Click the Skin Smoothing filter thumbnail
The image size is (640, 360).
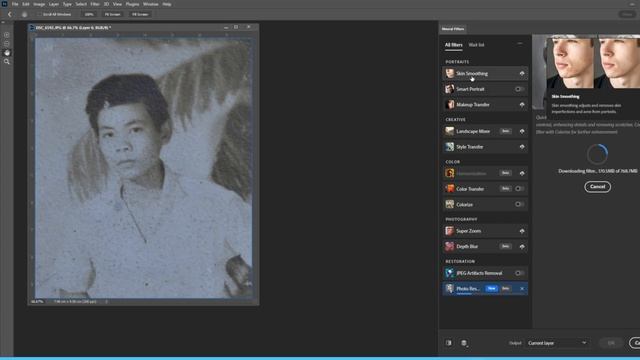(x=450, y=73)
